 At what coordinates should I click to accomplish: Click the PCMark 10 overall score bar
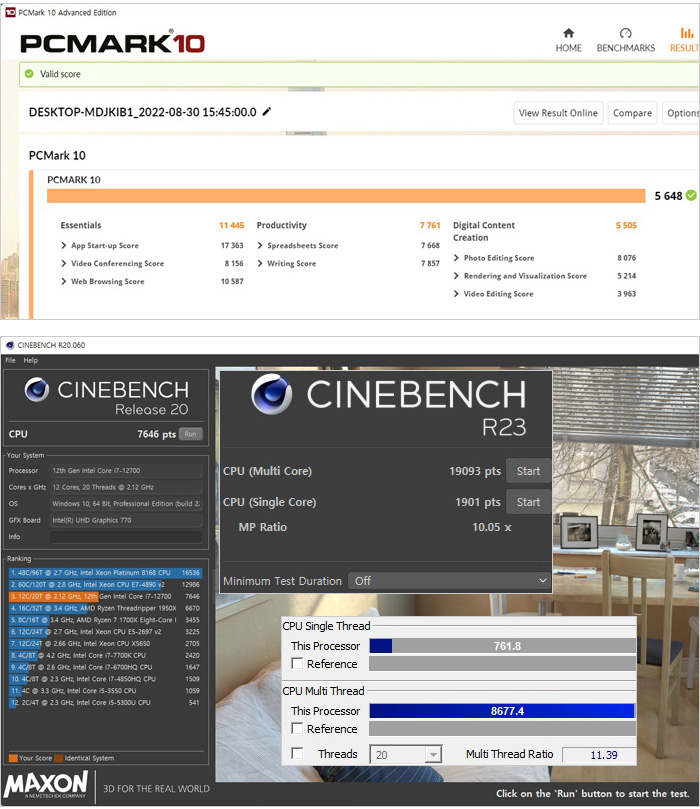tap(346, 196)
